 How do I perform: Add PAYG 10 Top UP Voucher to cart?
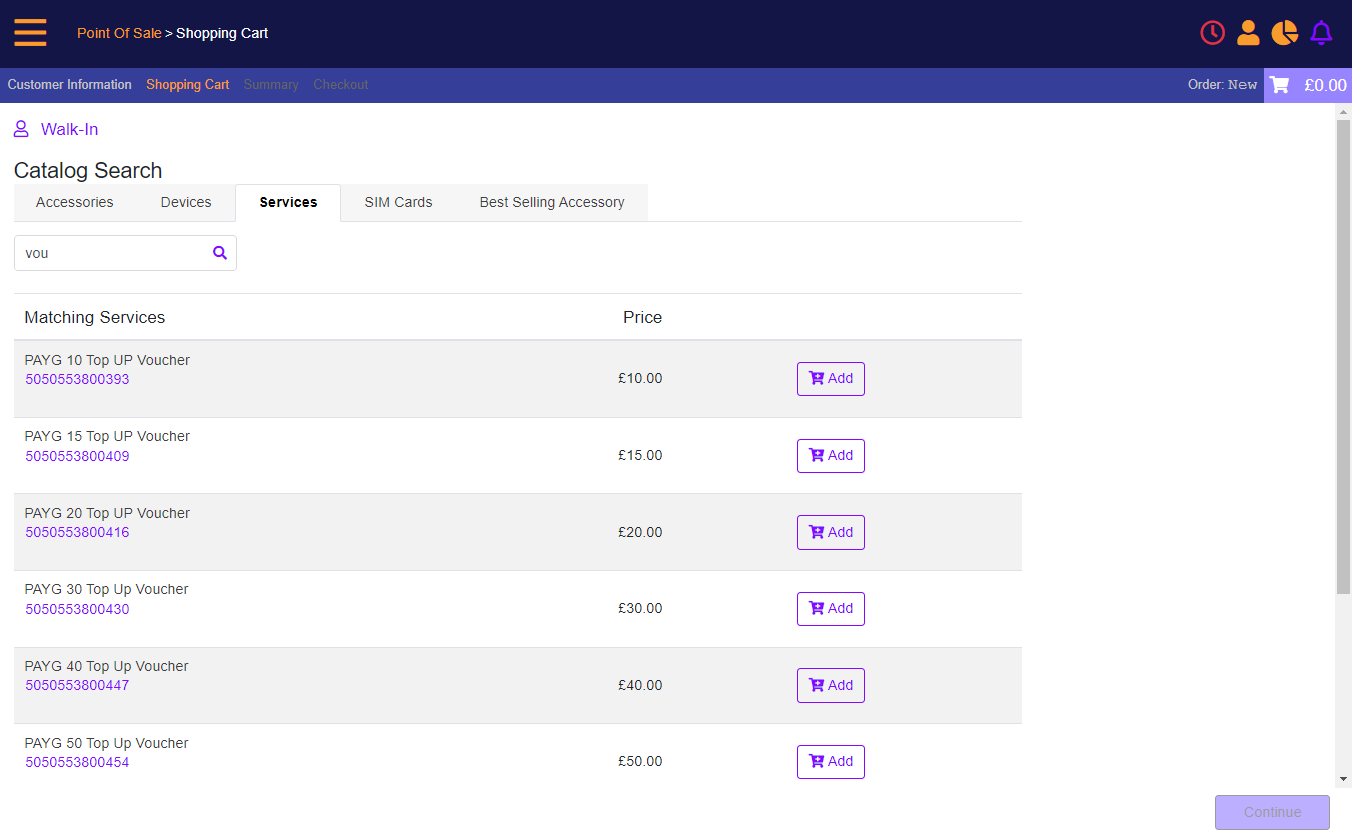click(831, 379)
